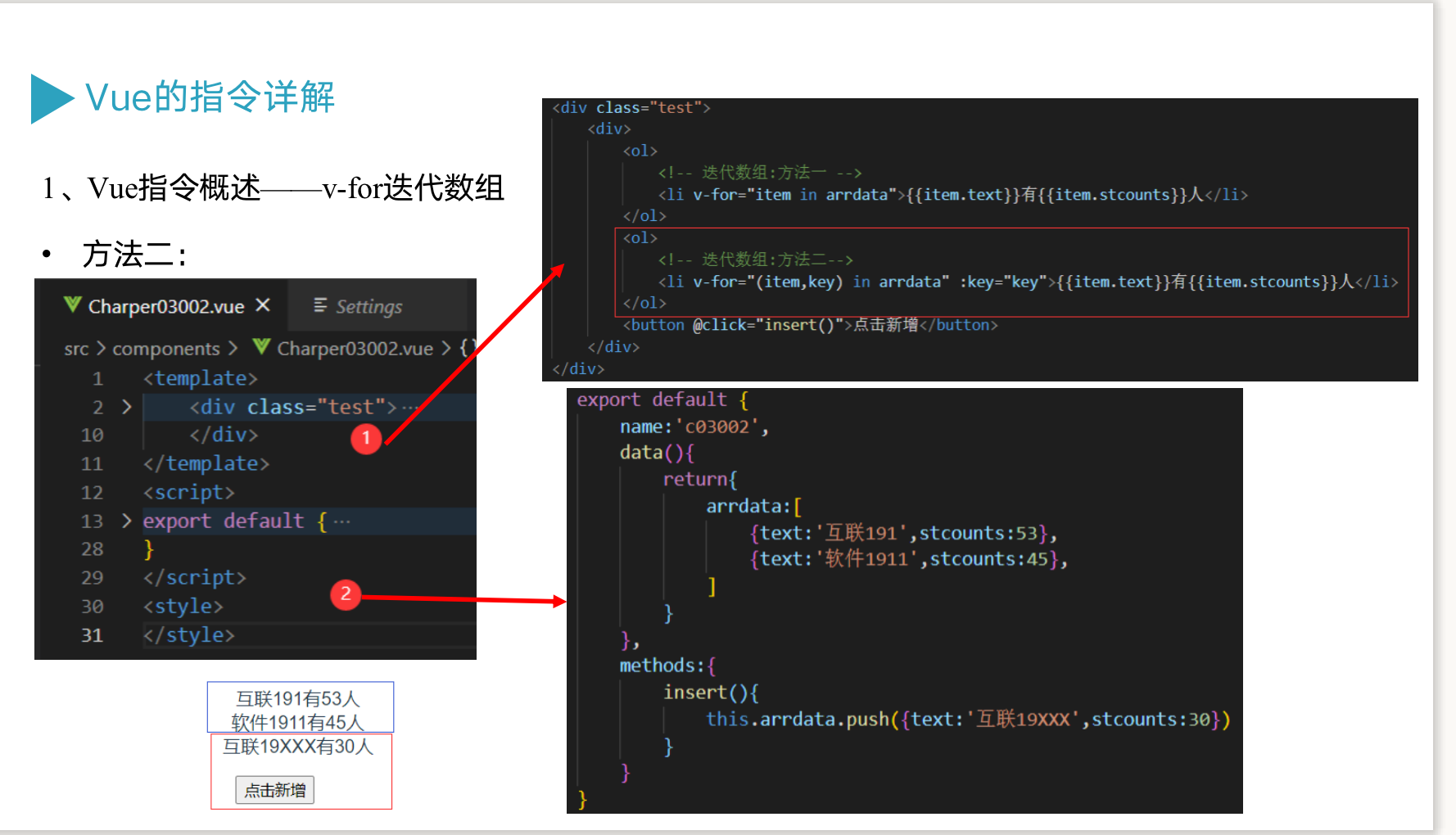Click name:'c03002' in the script code

[x=694, y=427]
